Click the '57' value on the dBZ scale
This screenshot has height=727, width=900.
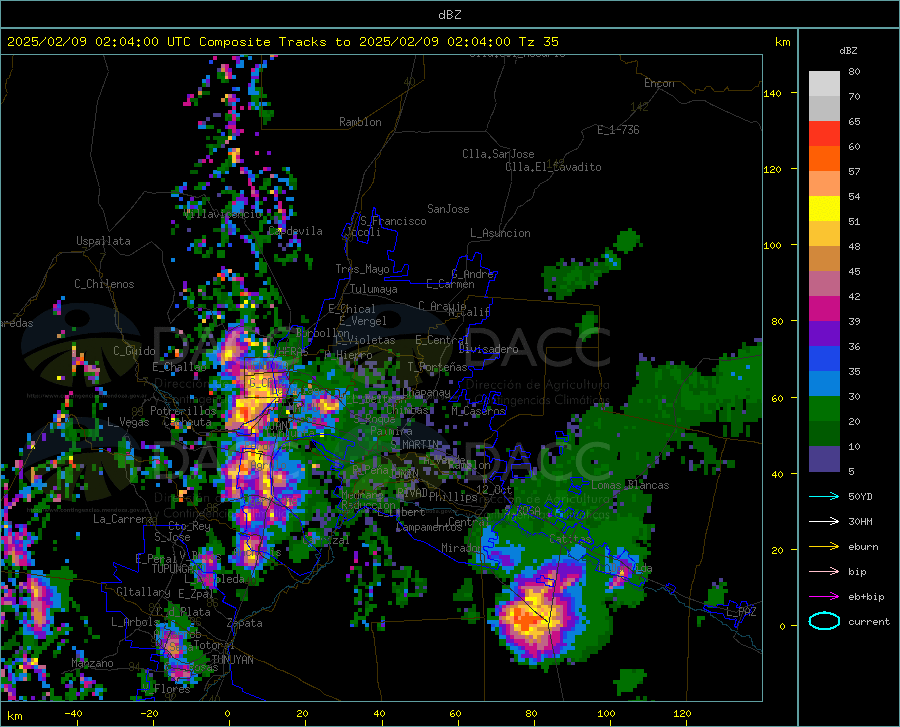(854, 171)
